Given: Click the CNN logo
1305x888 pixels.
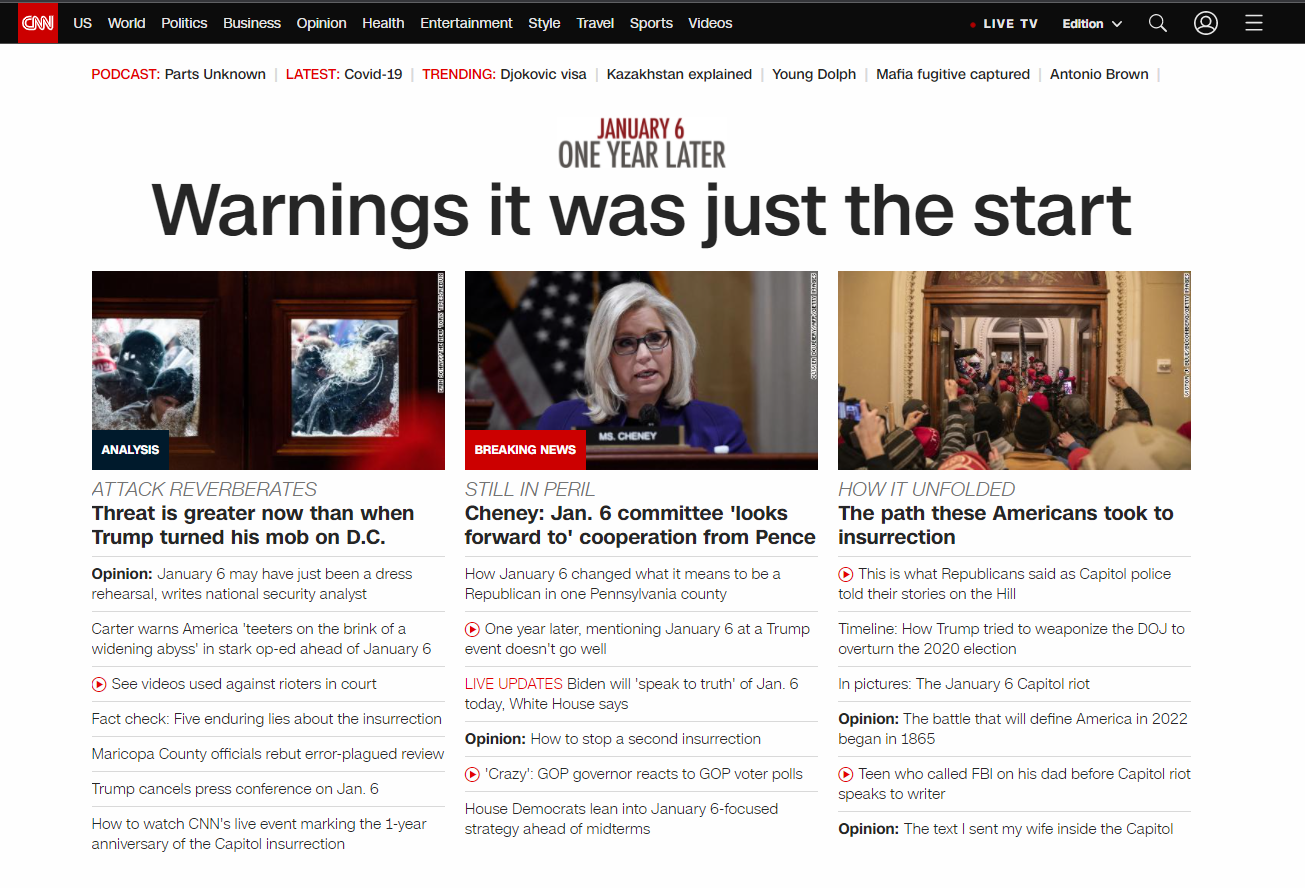Looking at the screenshot, I should (x=38, y=22).
